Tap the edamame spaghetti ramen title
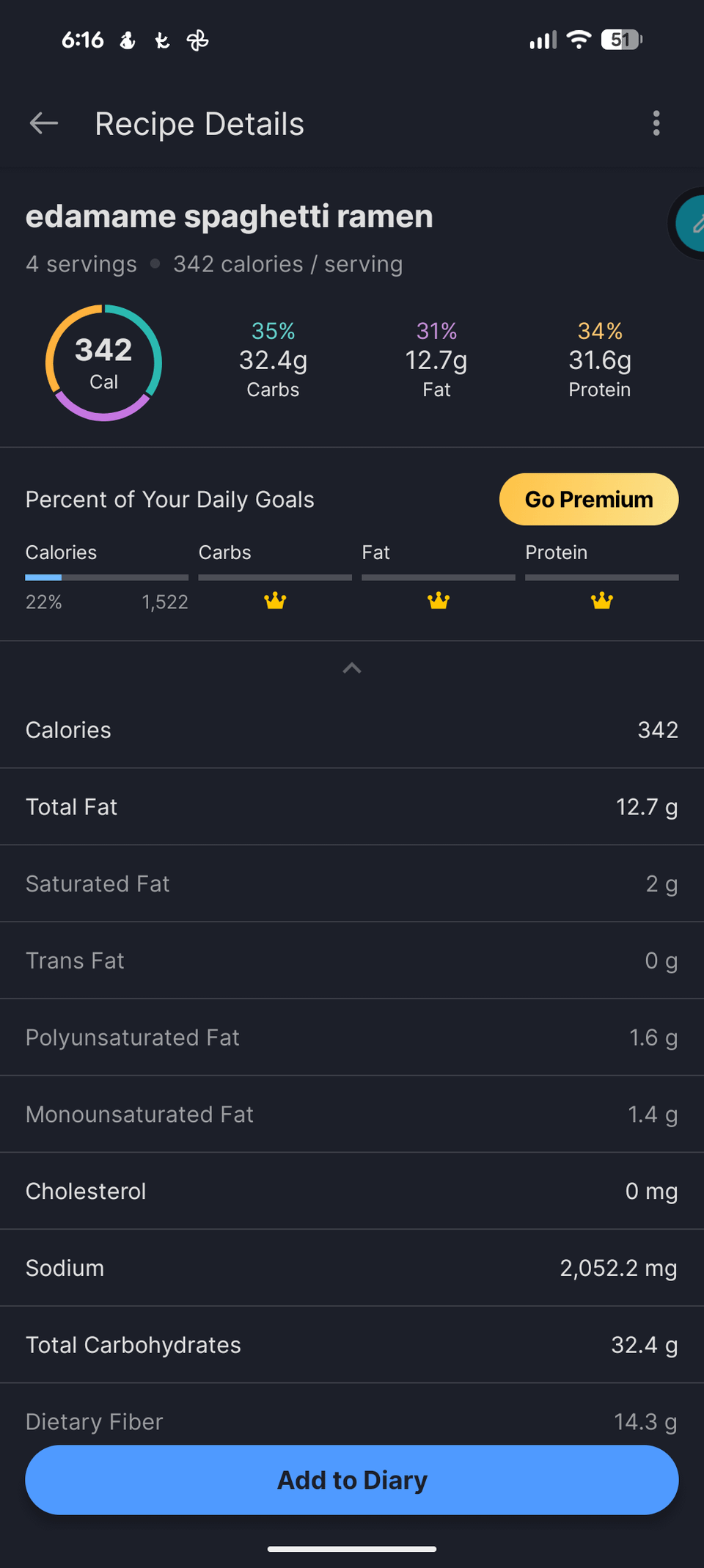The width and height of the screenshot is (704, 1568). 230,216
